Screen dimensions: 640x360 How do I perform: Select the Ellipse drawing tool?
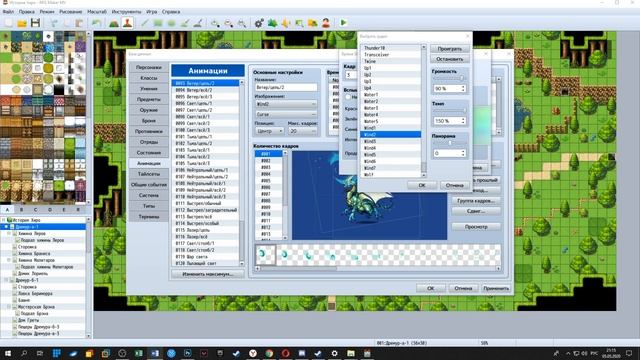click(x=171, y=23)
